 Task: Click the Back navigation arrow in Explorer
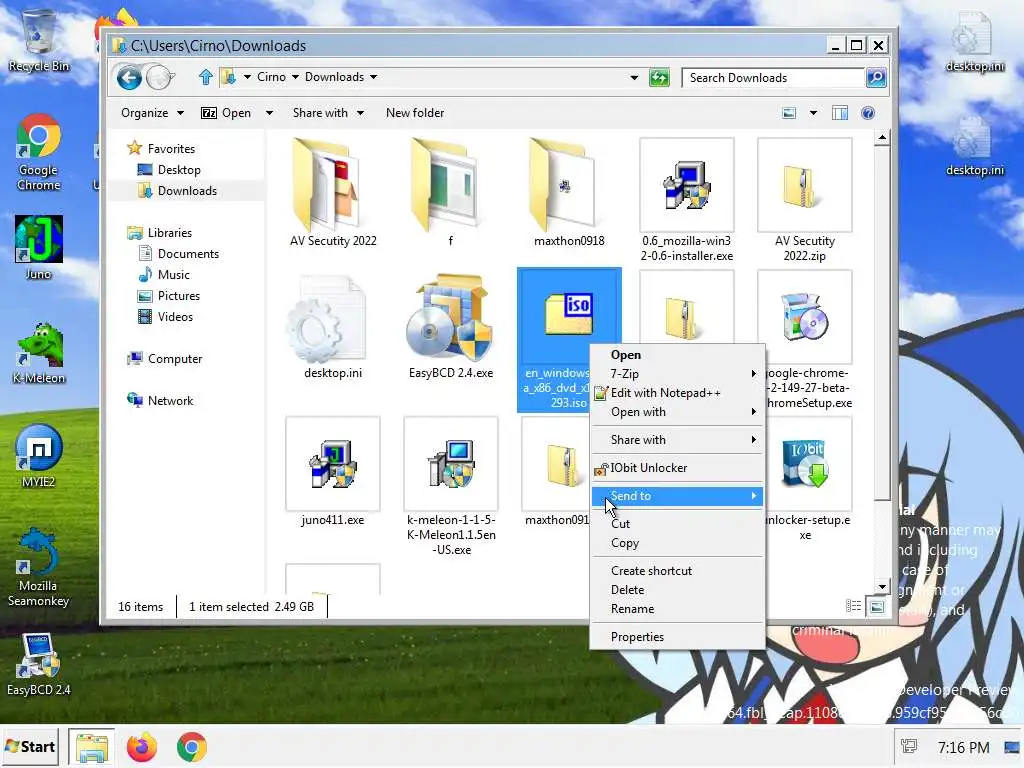[129, 78]
